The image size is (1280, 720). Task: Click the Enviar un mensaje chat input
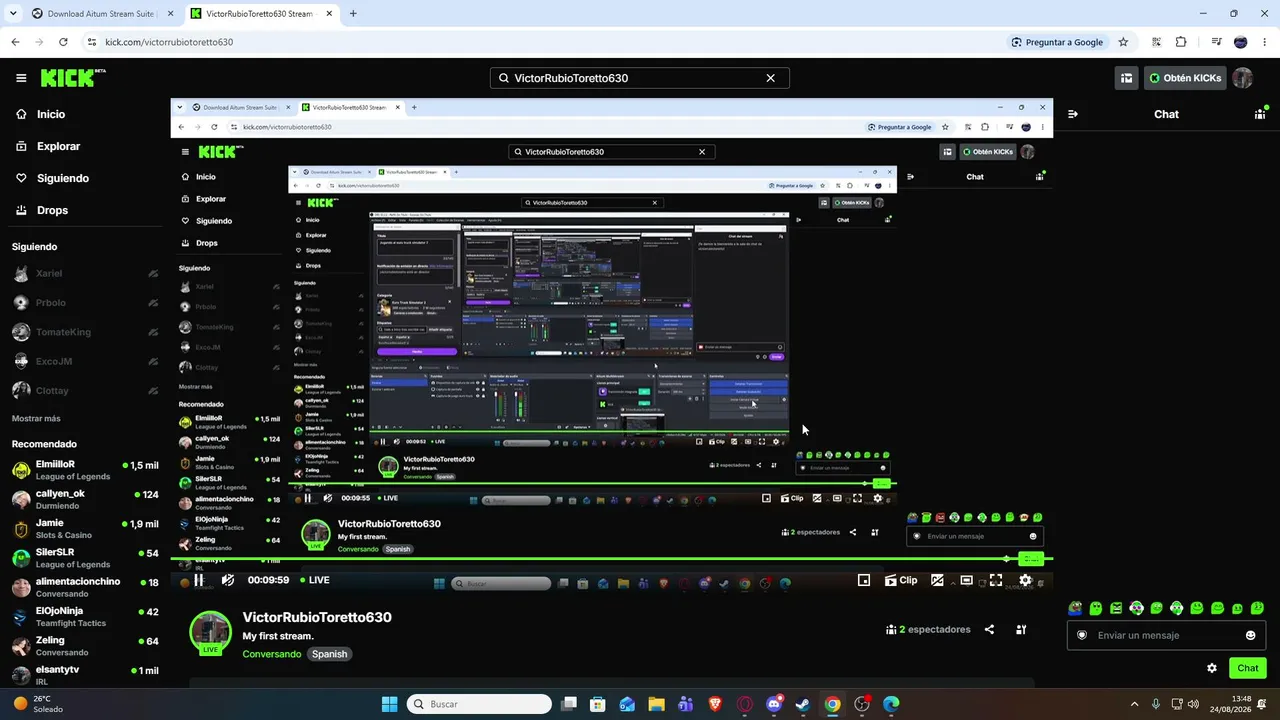tap(1166, 635)
